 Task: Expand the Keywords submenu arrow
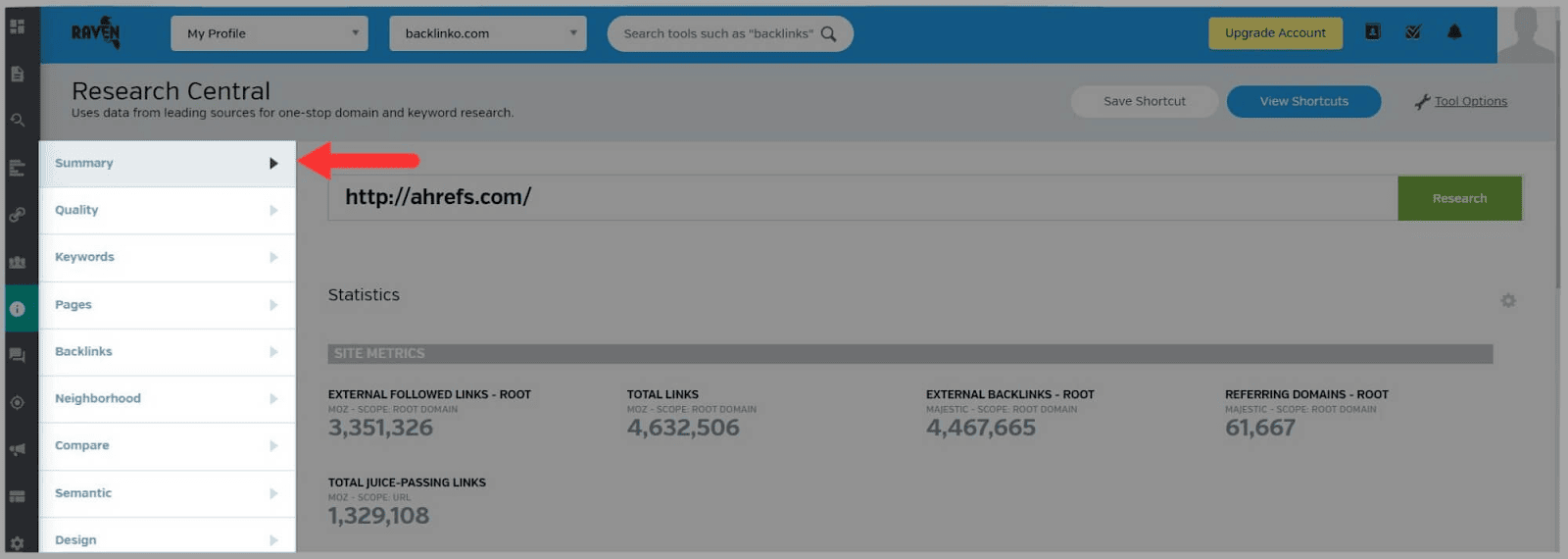(273, 257)
